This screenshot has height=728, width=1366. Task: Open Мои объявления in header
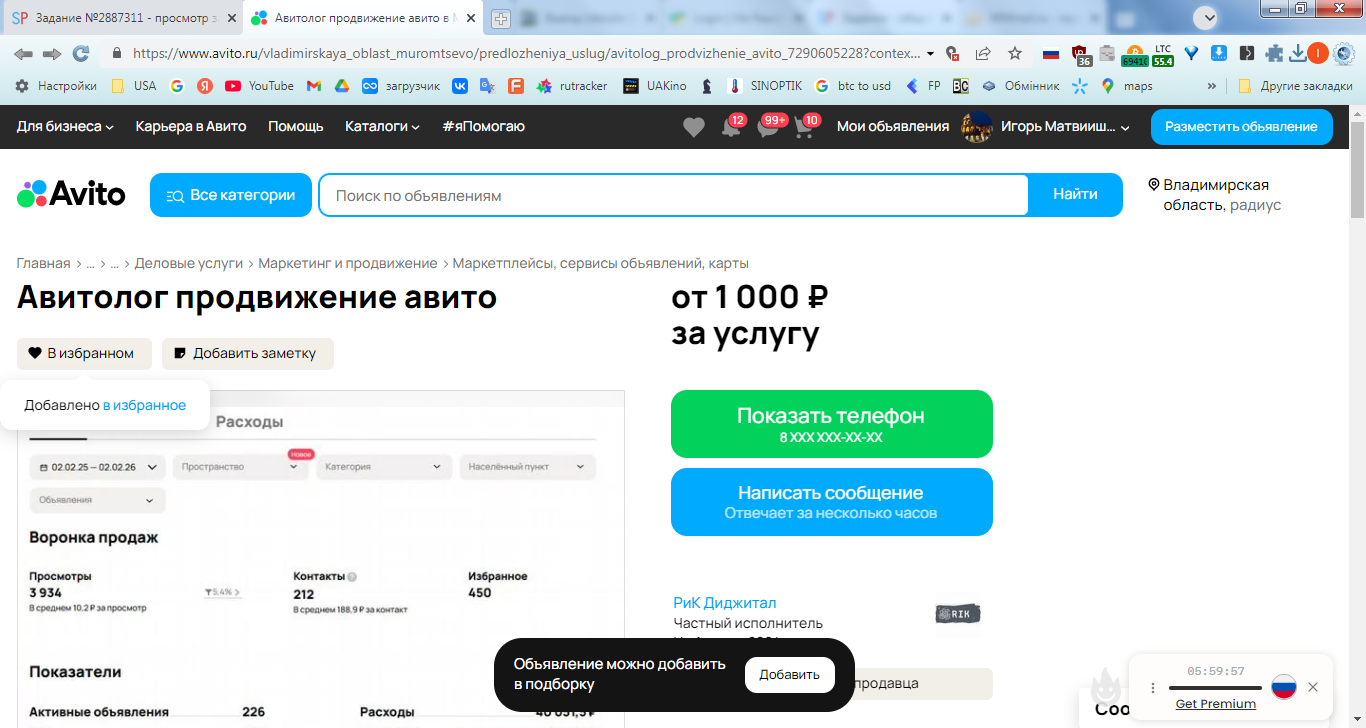pos(893,126)
